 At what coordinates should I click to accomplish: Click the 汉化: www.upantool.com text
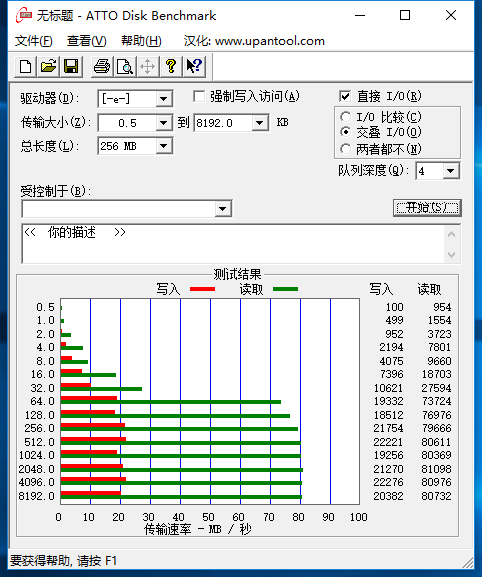pyautogui.click(x=254, y=41)
